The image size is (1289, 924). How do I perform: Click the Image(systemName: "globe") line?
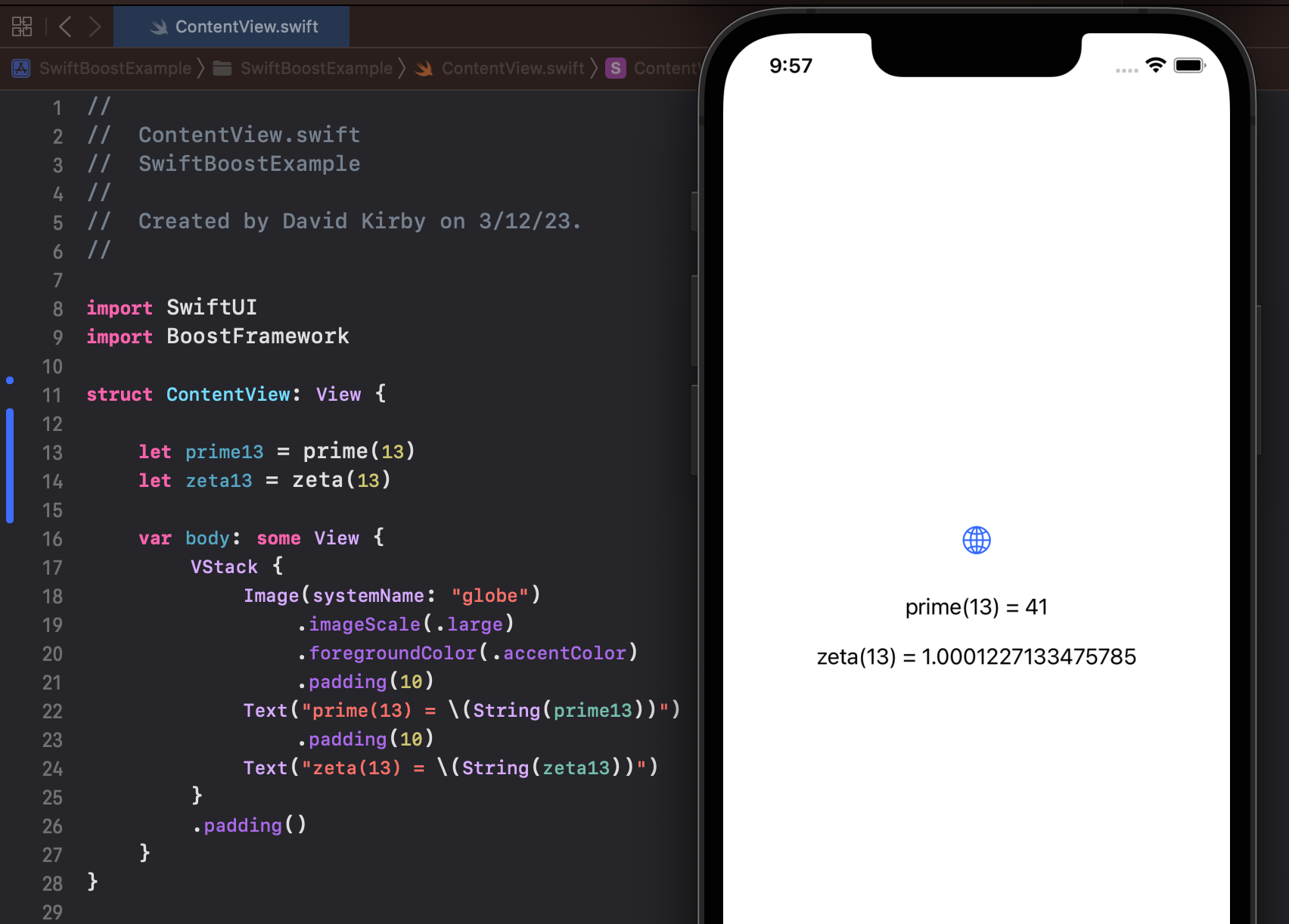pyautogui.click(x=392, y=595)
